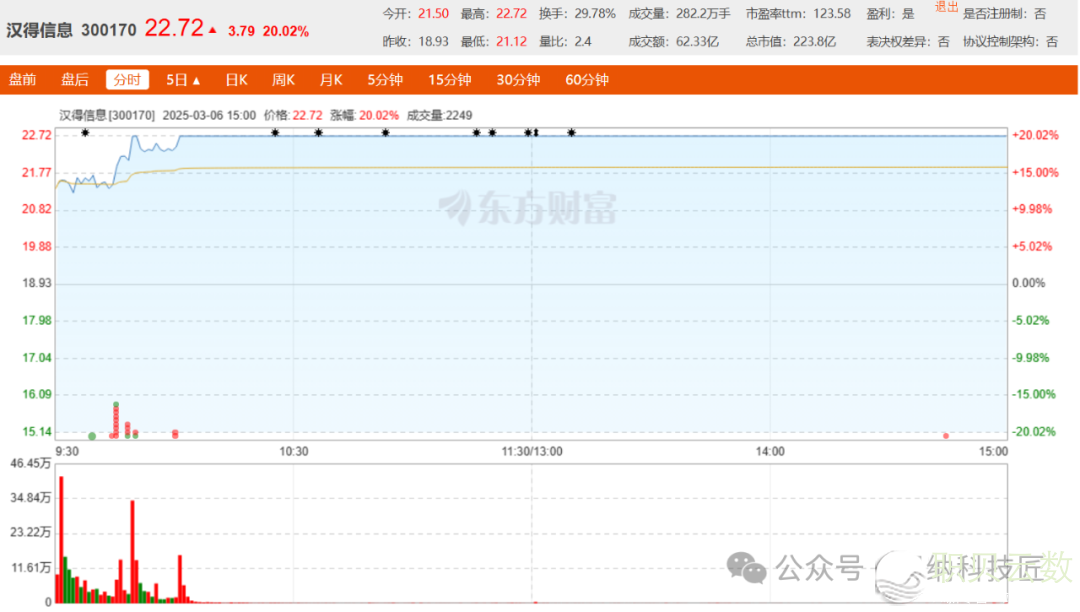Open the 30分钟 chart tab
This screenshot has height=612, width=1080.
[x=518, y=80]
